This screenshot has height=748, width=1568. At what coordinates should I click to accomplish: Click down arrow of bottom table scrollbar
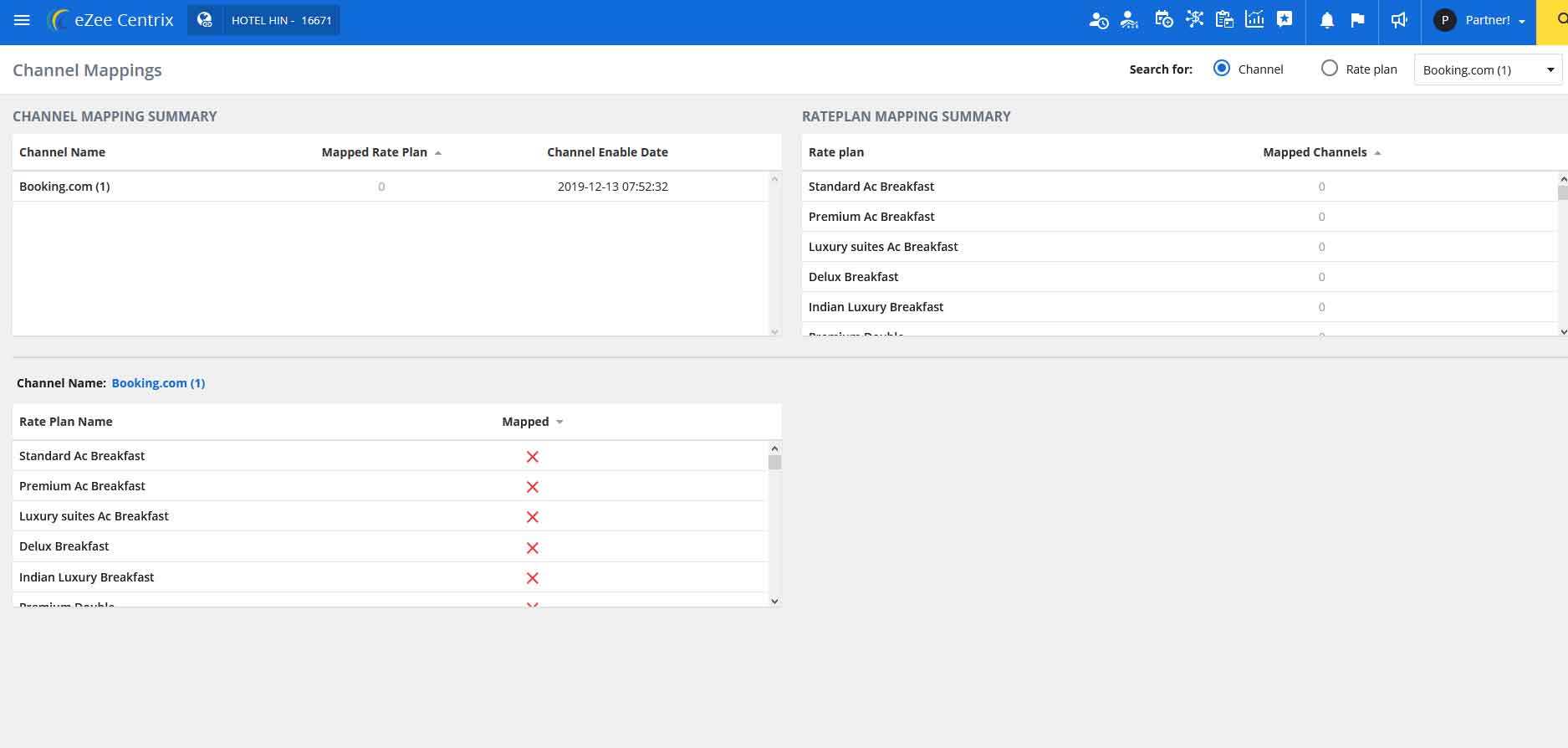(x=774, y=601)
